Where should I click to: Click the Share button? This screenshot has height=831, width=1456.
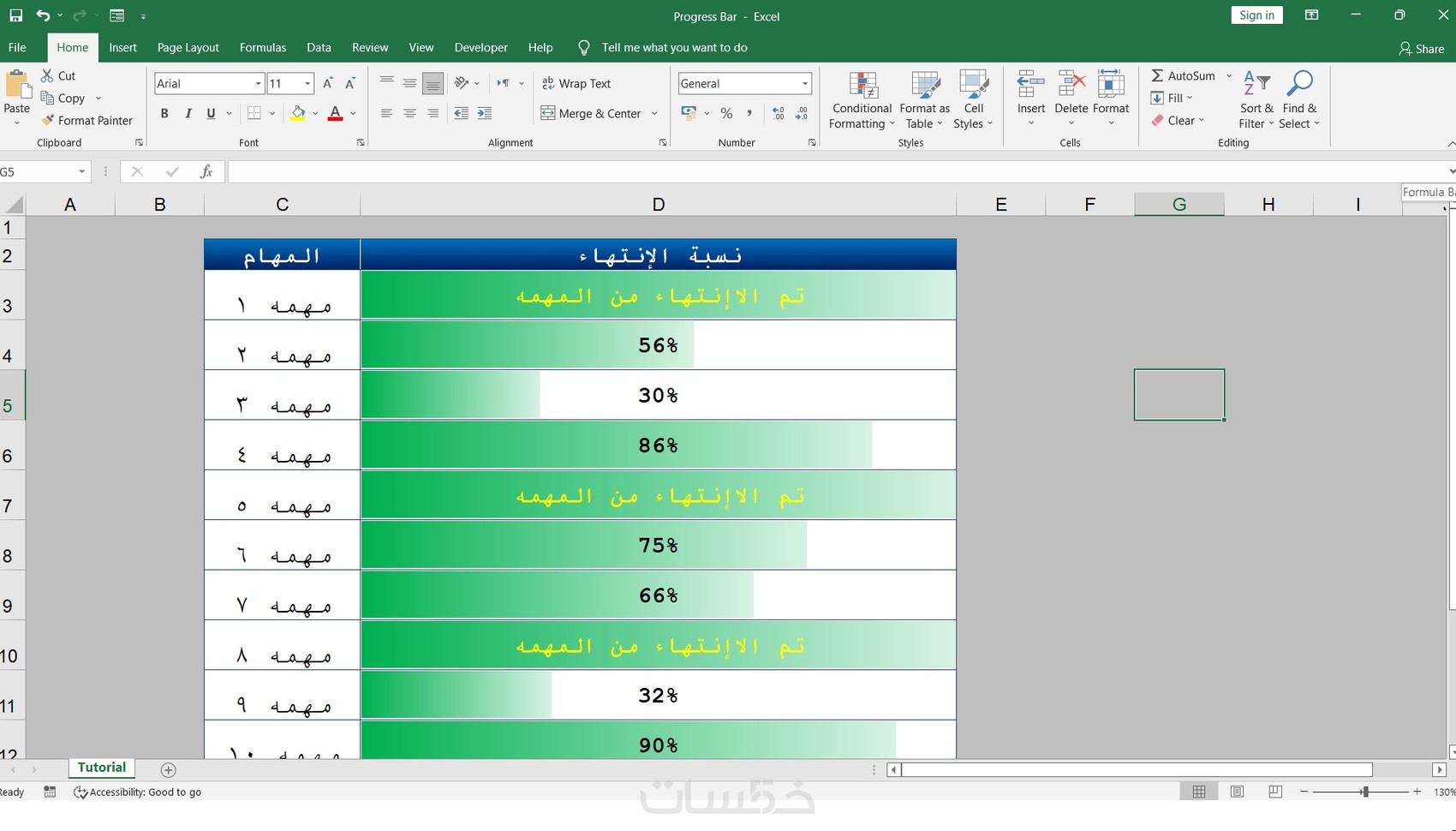[x=1422, y=49]
